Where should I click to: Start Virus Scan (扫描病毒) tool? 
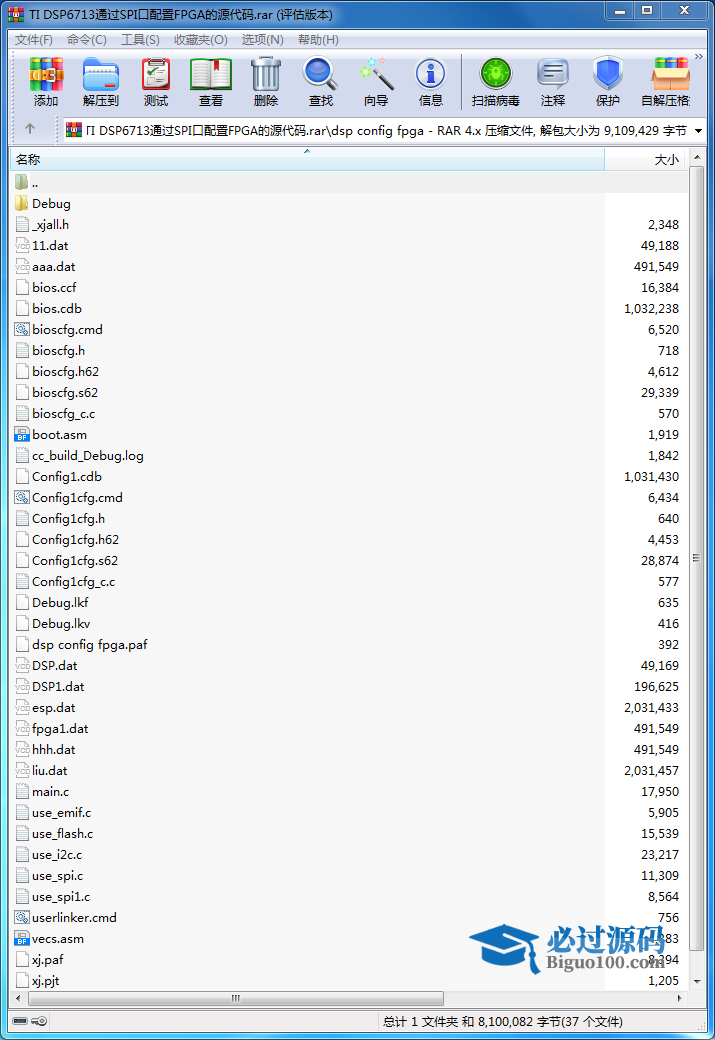click(495, 80)
